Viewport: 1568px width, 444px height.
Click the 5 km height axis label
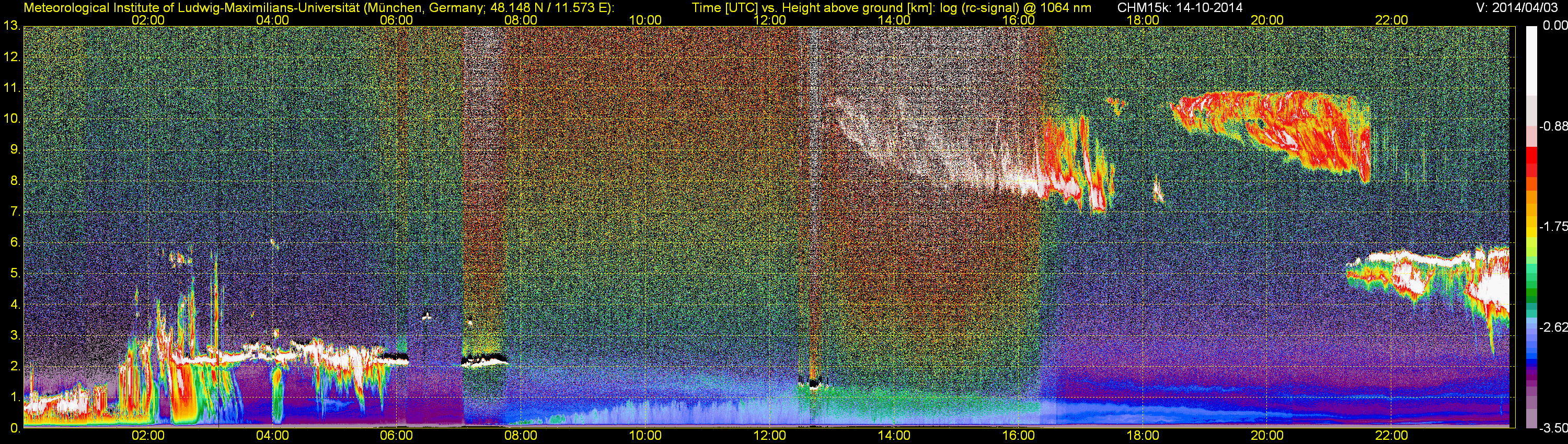click(15, 274)
